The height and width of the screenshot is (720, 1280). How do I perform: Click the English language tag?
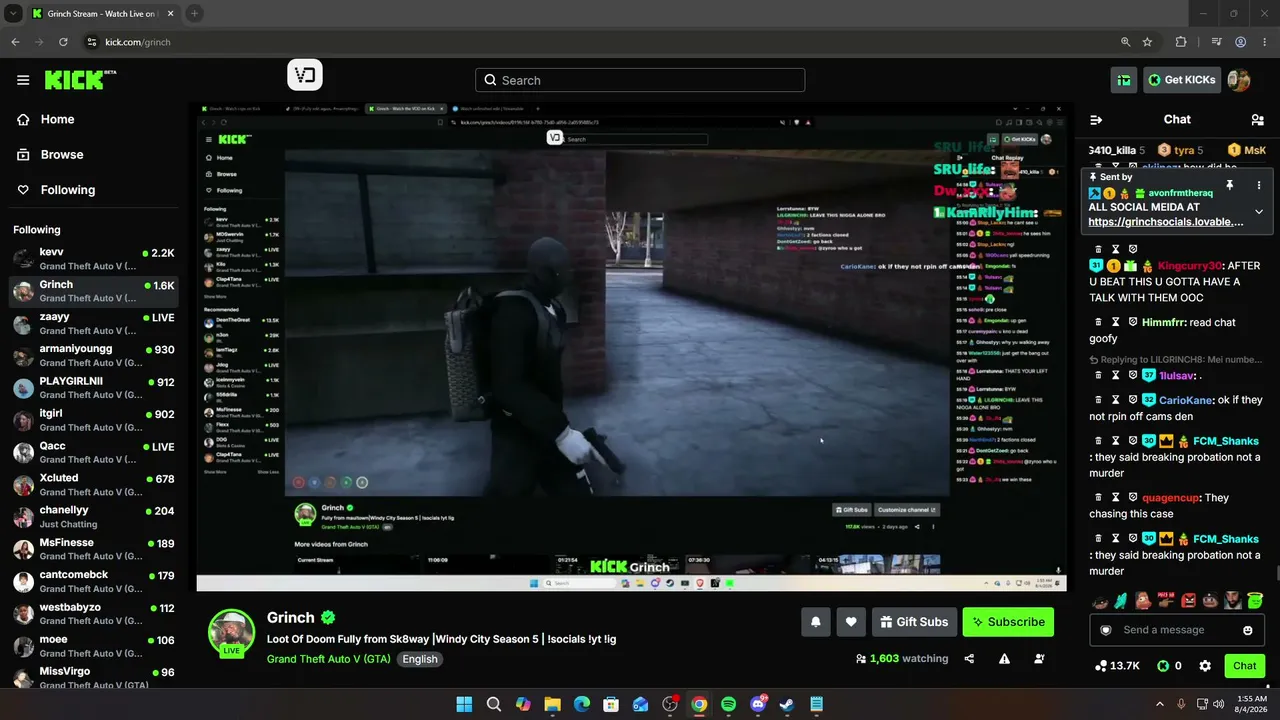click(x=420, y=659)
